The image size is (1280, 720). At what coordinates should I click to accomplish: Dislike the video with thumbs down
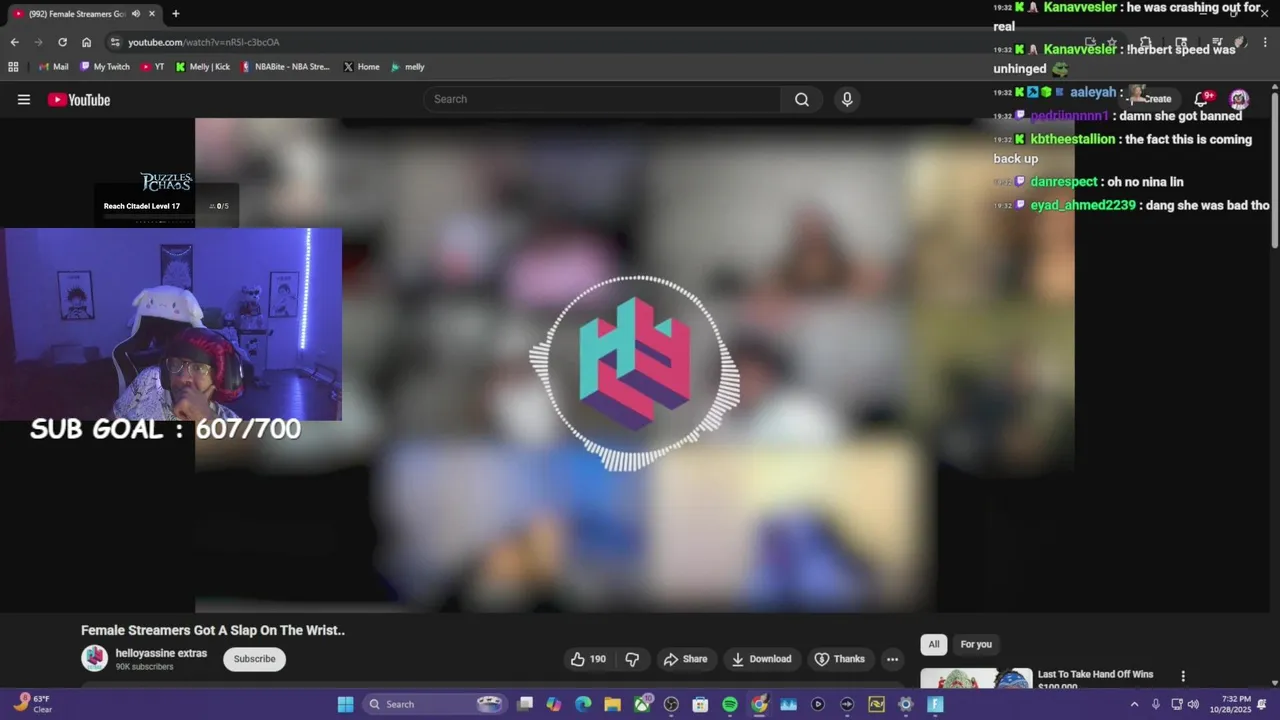coord(632,659)
